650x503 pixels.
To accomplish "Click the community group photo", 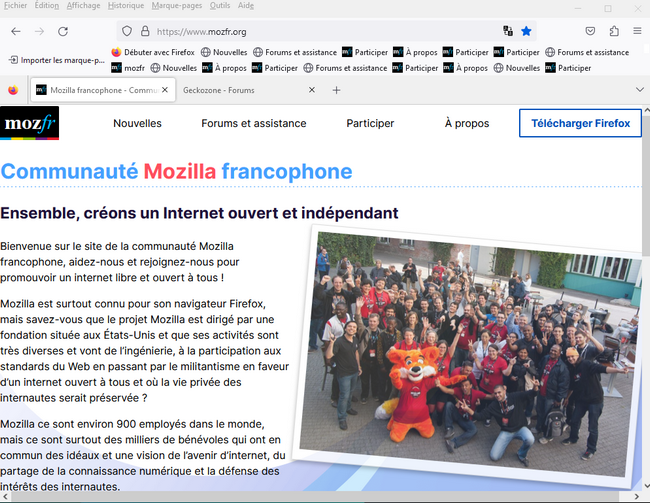I will click(468, 357).
